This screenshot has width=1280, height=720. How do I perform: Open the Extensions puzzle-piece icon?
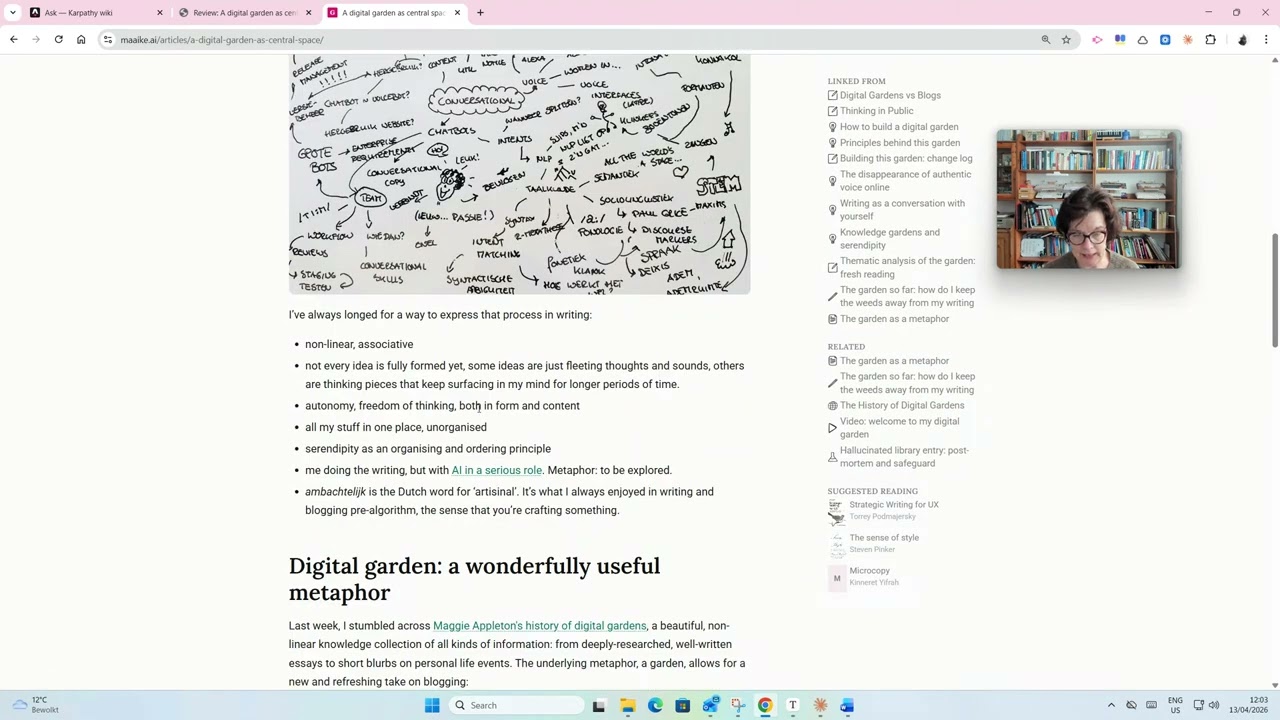(x=1210, y=40)
